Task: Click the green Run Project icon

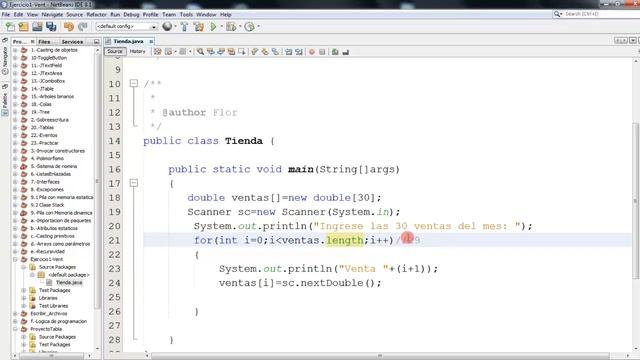Action: coord(213,27)
